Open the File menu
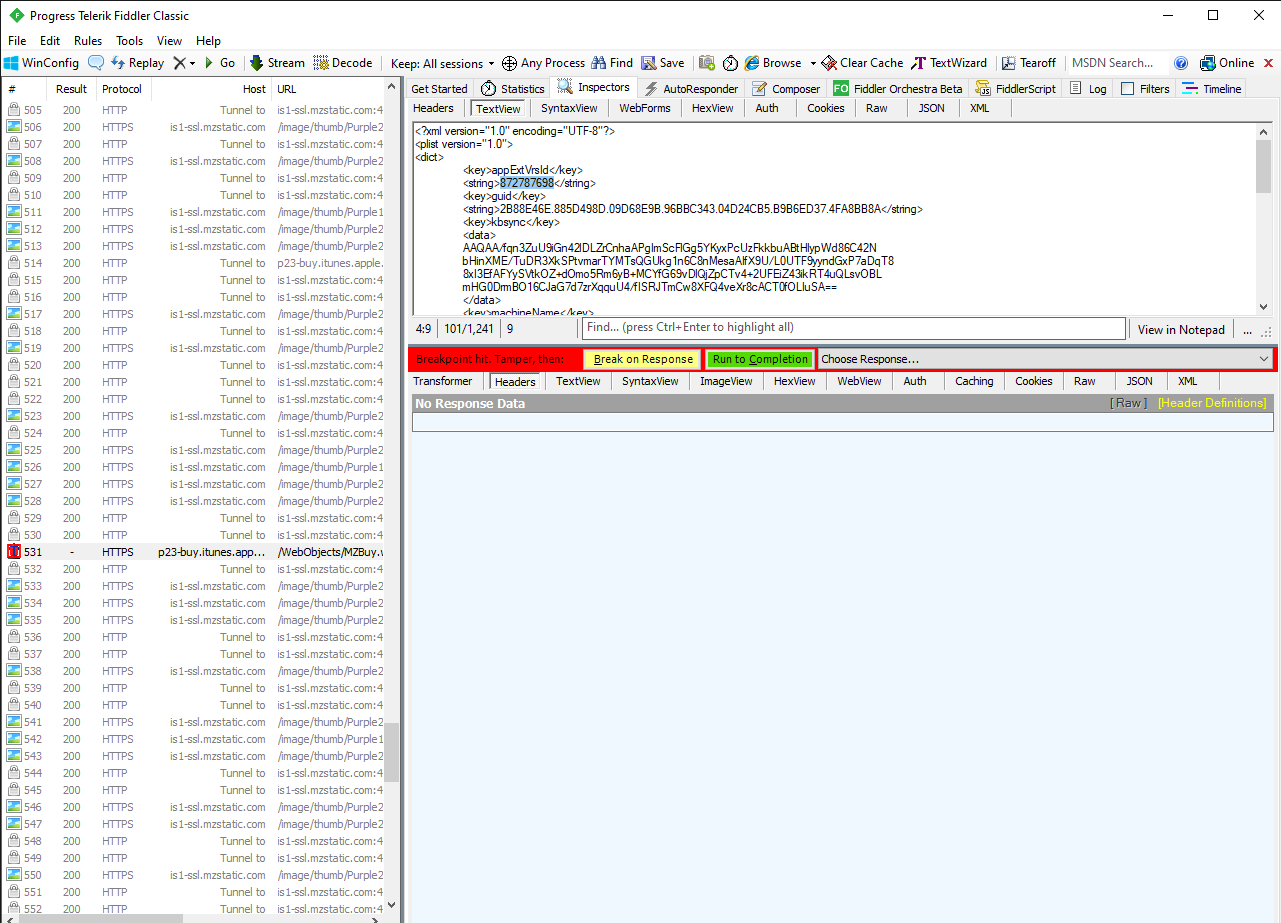 17,41
